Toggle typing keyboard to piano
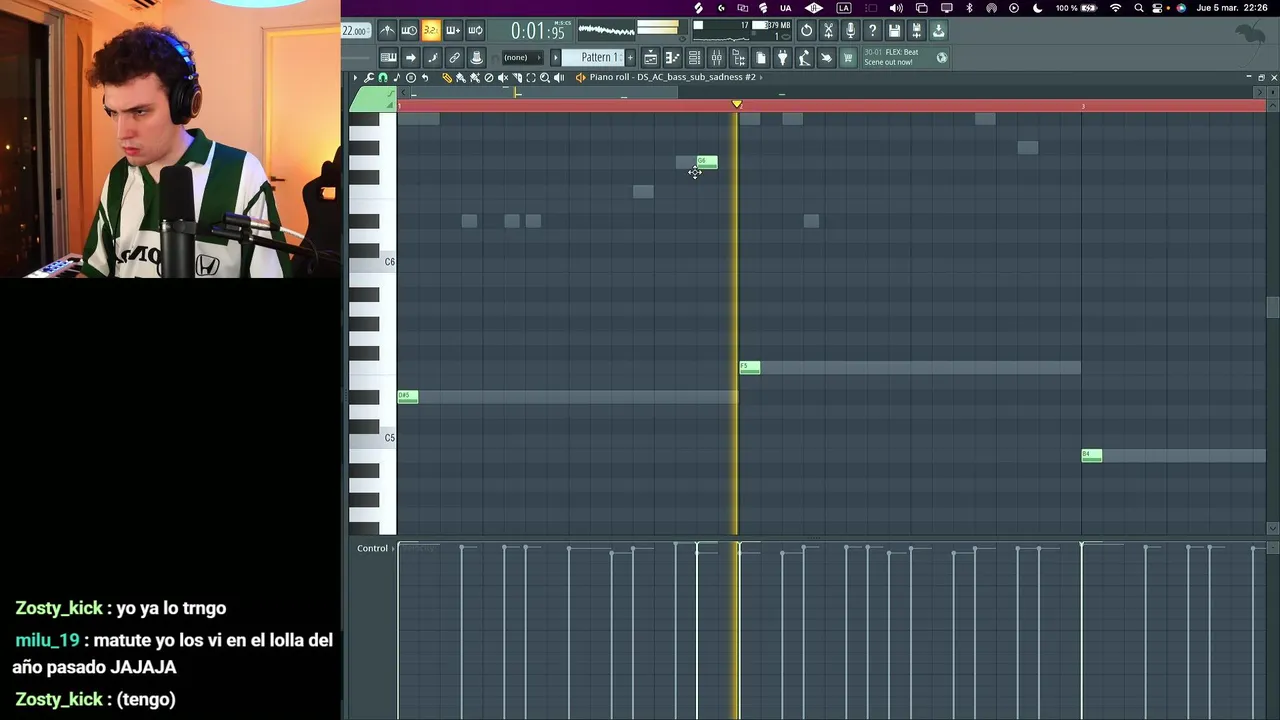This screenshot has height=720, width=1280. click(x=388, y=57)
